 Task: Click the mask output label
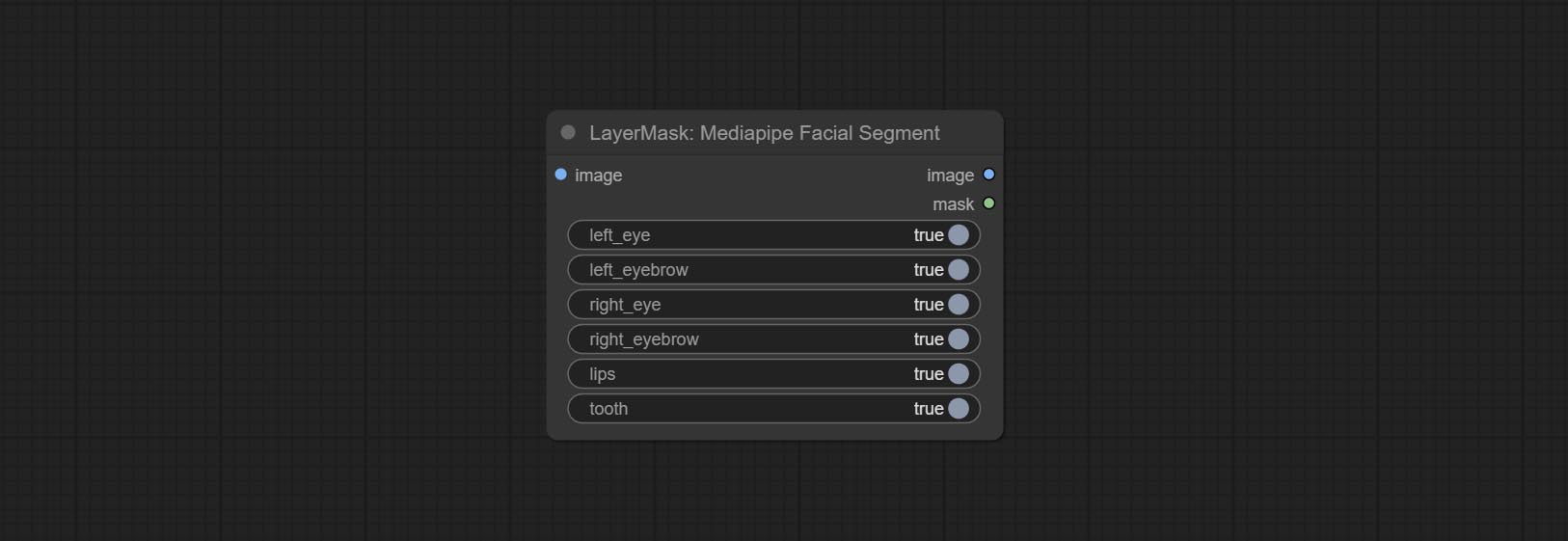click(x=953, y=204)
